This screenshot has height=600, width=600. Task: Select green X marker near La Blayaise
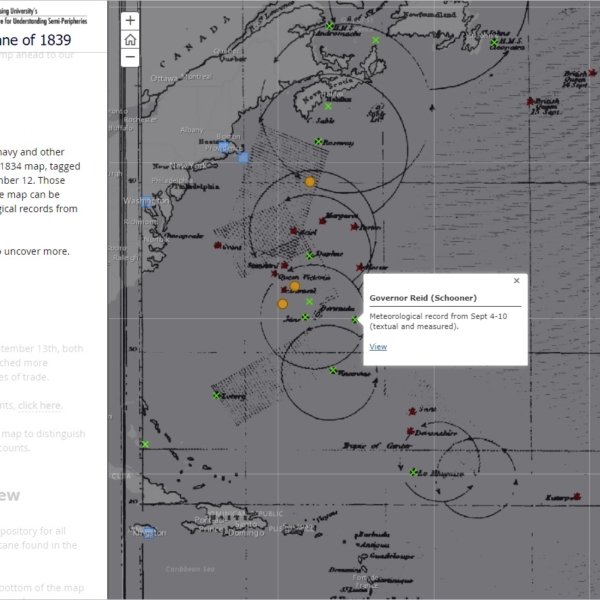click(x=413, y=472)
